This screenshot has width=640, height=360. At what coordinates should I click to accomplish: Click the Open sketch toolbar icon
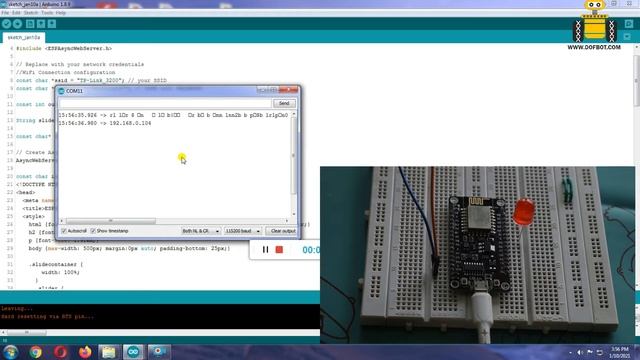(x=41, y=24)
